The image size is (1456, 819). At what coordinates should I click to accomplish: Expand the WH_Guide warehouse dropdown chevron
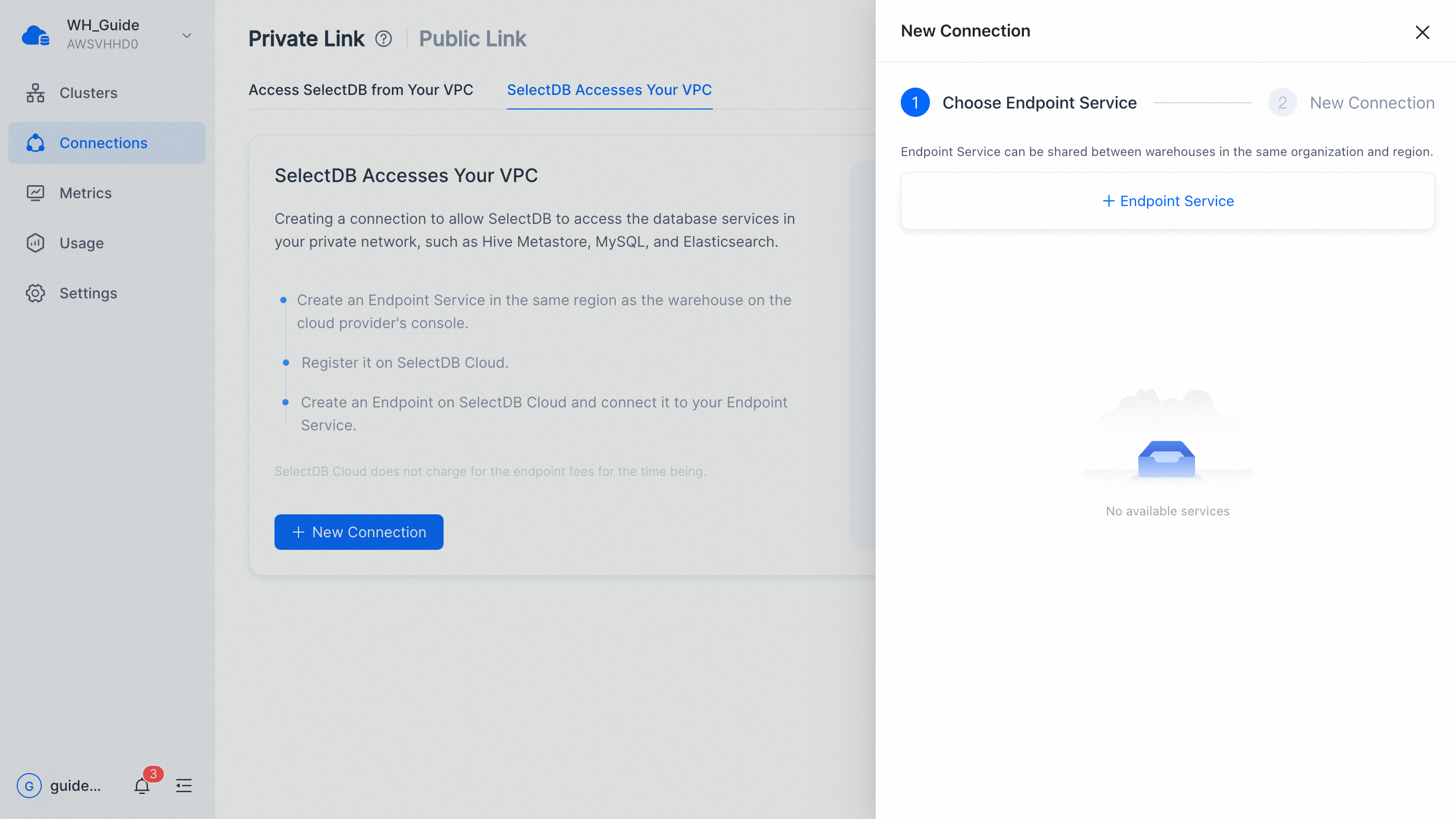pos(186,35)
